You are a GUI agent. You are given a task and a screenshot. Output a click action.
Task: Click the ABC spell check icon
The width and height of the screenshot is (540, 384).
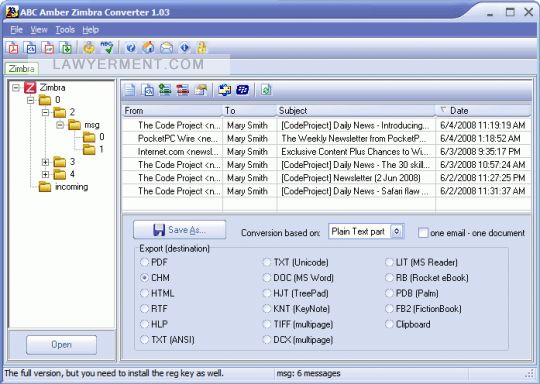[x=107, y=48]
